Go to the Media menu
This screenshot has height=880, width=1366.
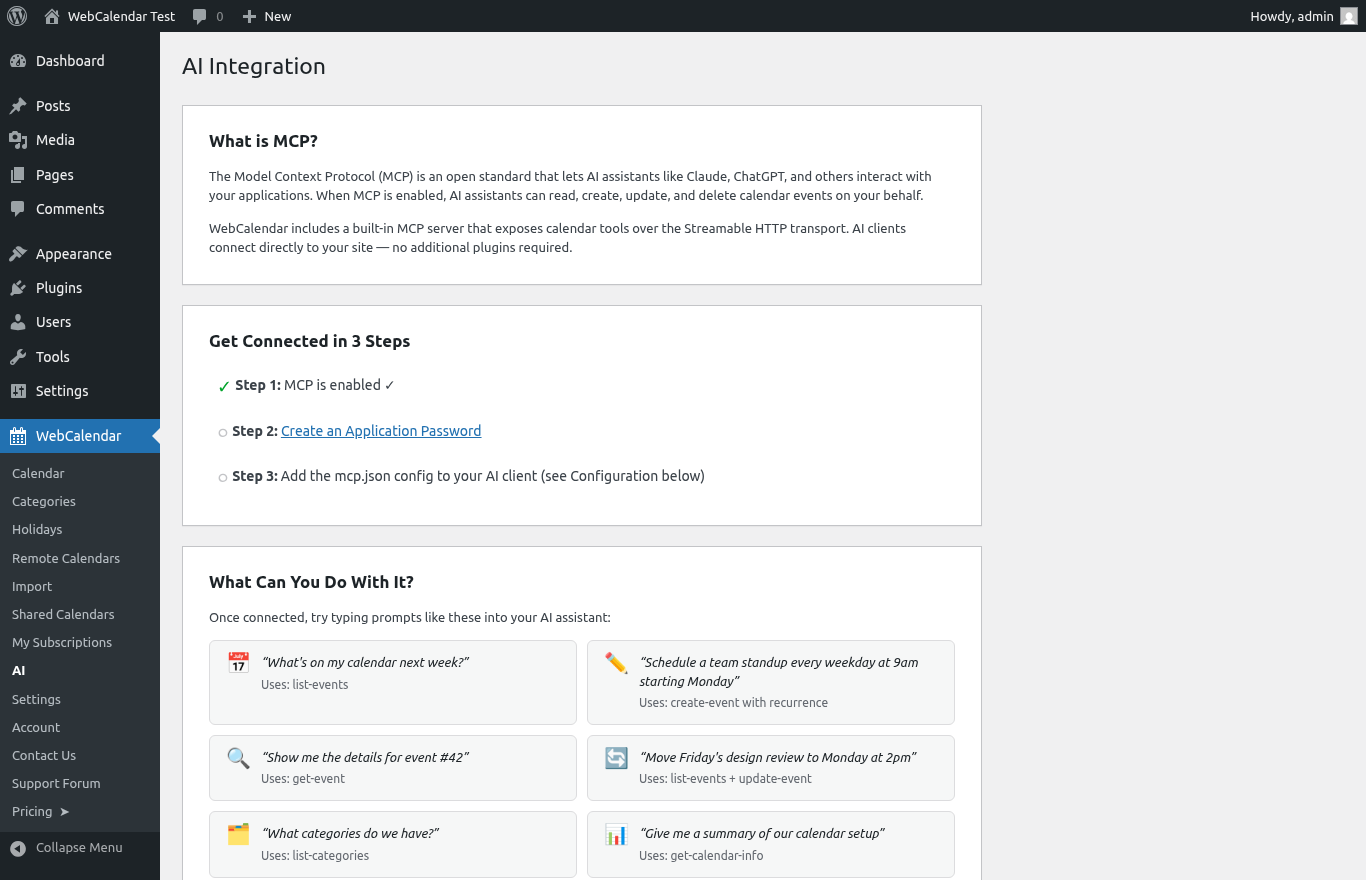pos(80,140)
